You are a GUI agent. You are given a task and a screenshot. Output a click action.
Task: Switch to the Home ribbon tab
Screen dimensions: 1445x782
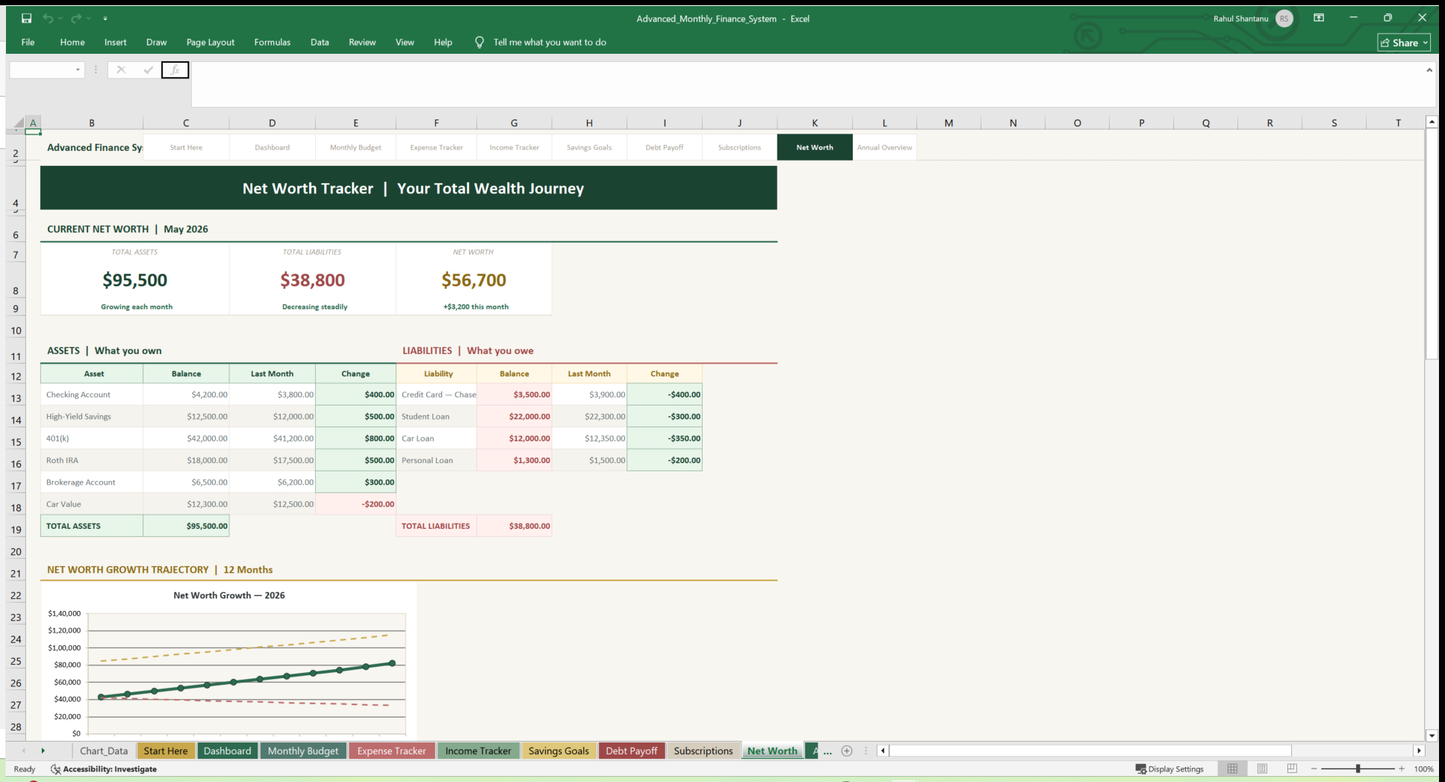pos(72,42)
